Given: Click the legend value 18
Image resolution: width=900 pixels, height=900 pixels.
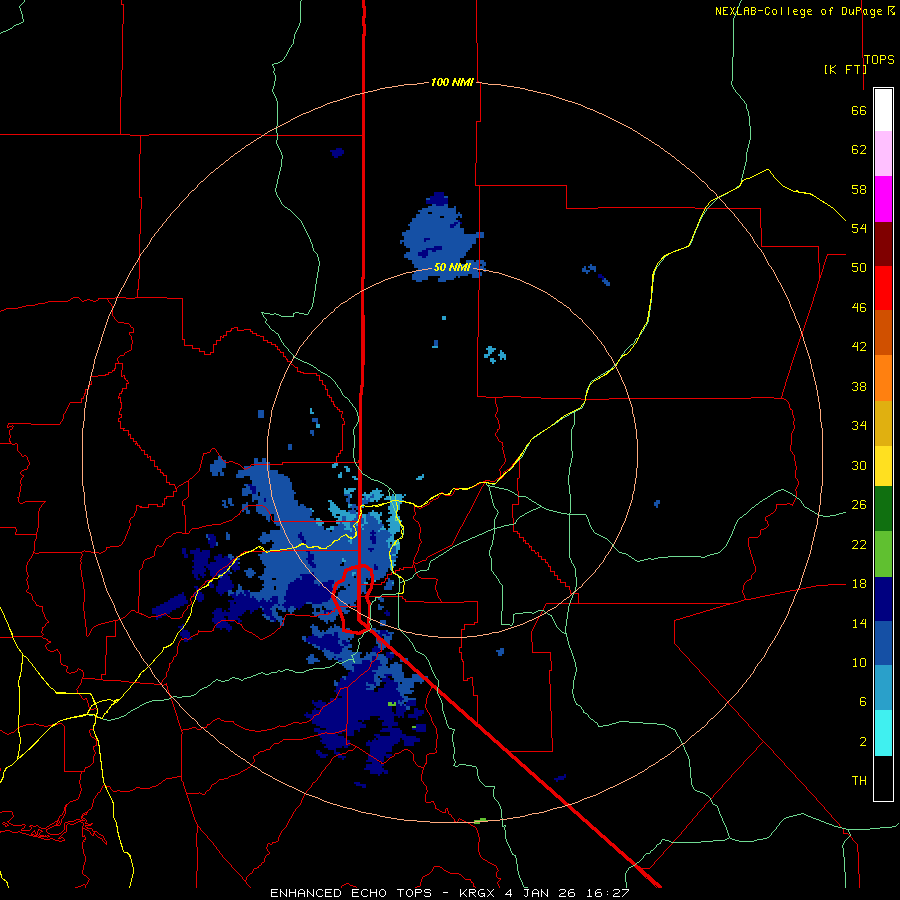Looking at the screenshot, I should [x=859, y=584].
